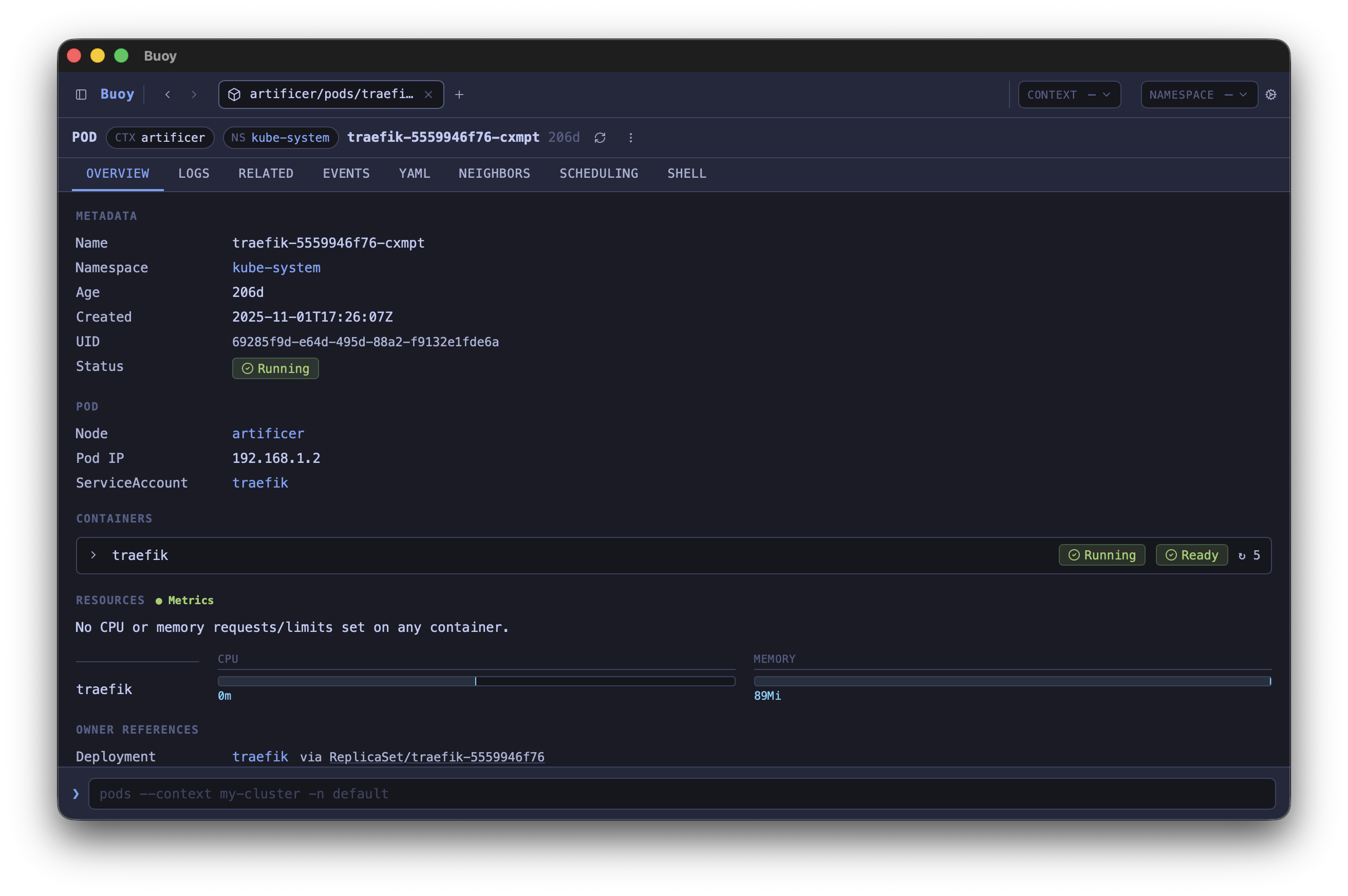The image size is (1348, 896).
Task: Toggle the sidebar panel icon
Action: (x=81, y=95)
